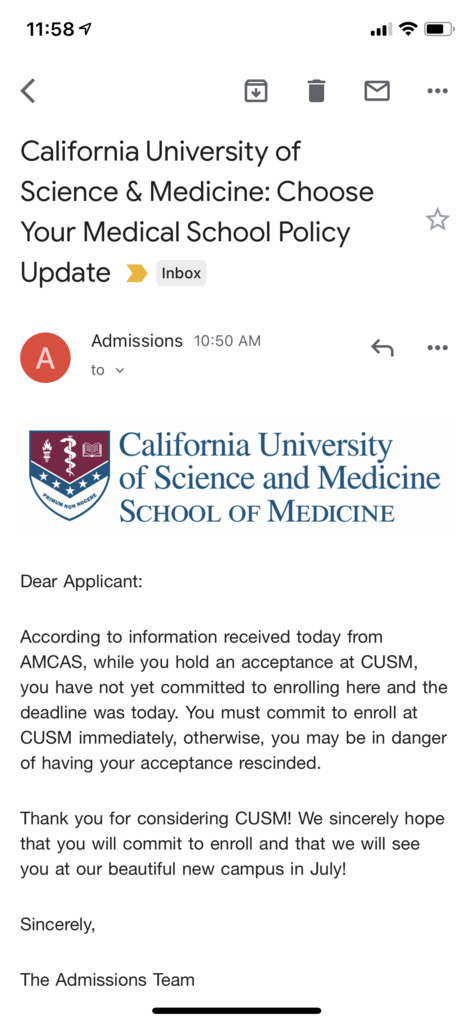Tap the Admissions sender name
The width and height of the screenshot is (473, 1024).
tap(137, 341)
